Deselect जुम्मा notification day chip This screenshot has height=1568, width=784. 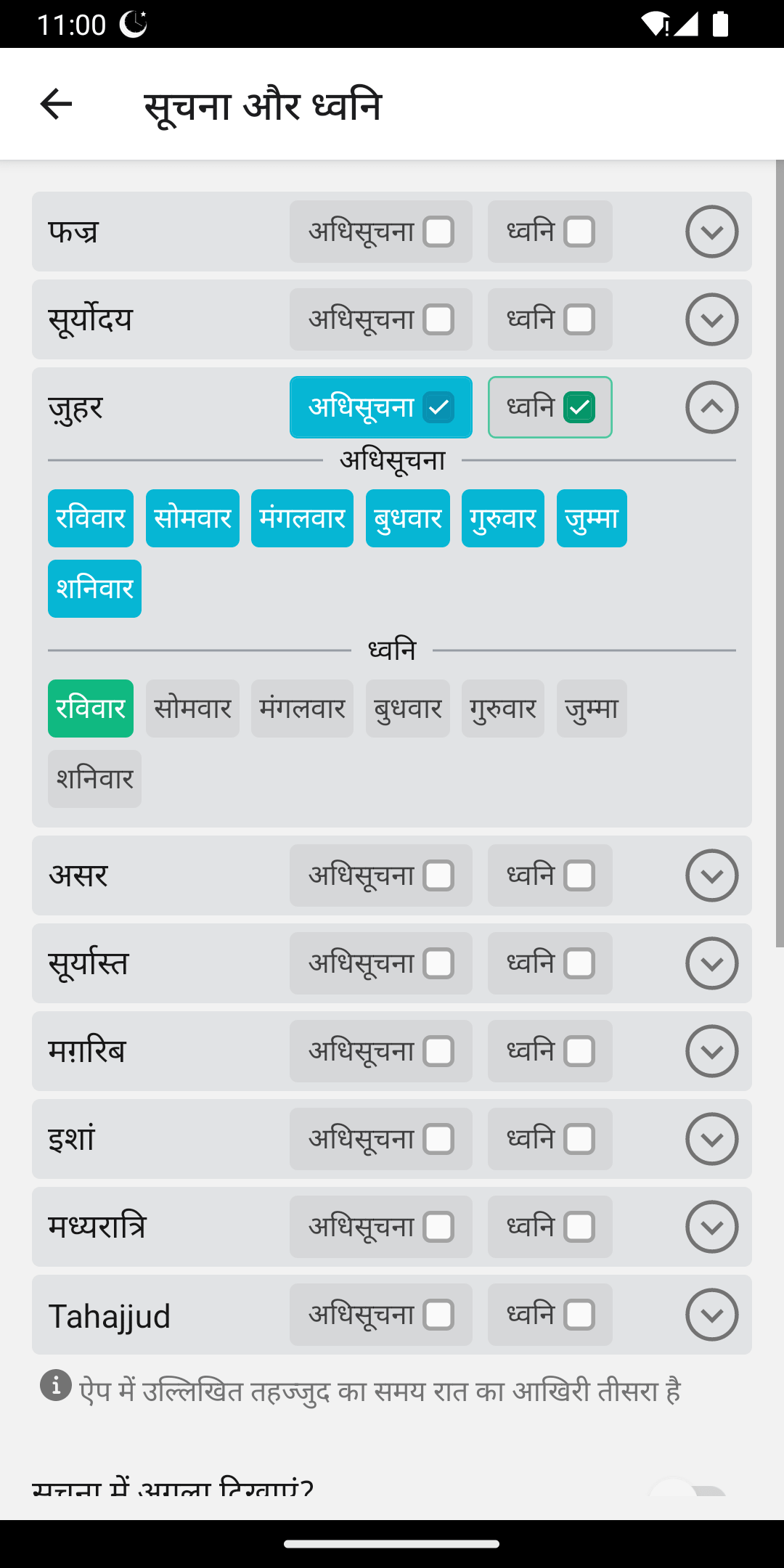592,518
